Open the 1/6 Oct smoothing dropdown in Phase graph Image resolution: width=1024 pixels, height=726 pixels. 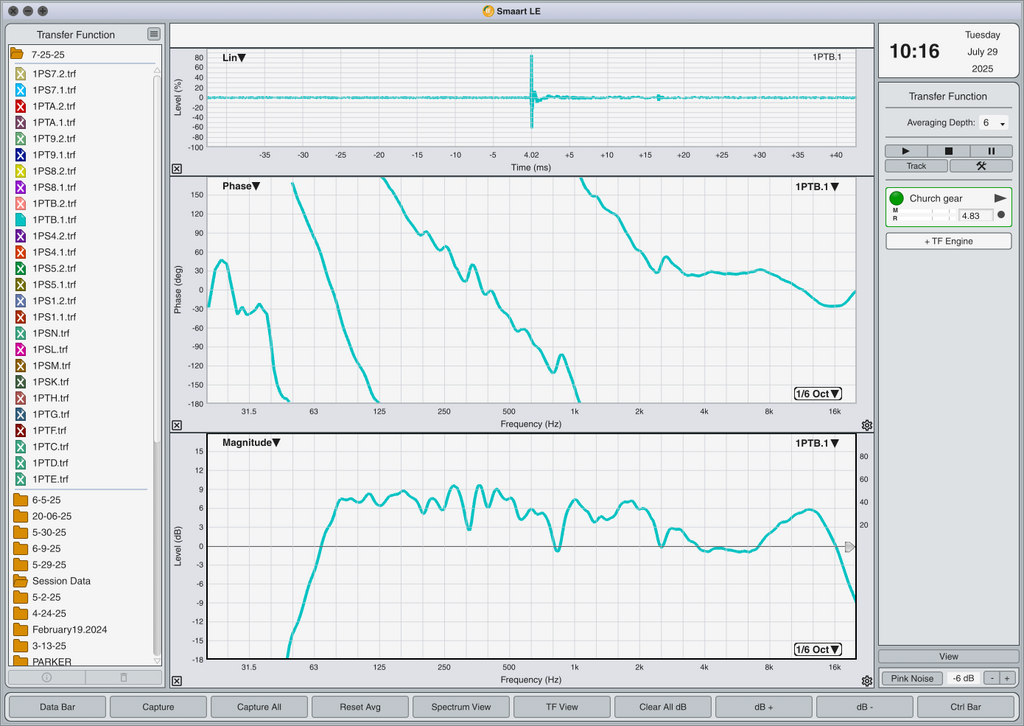[x=818, y=394]
